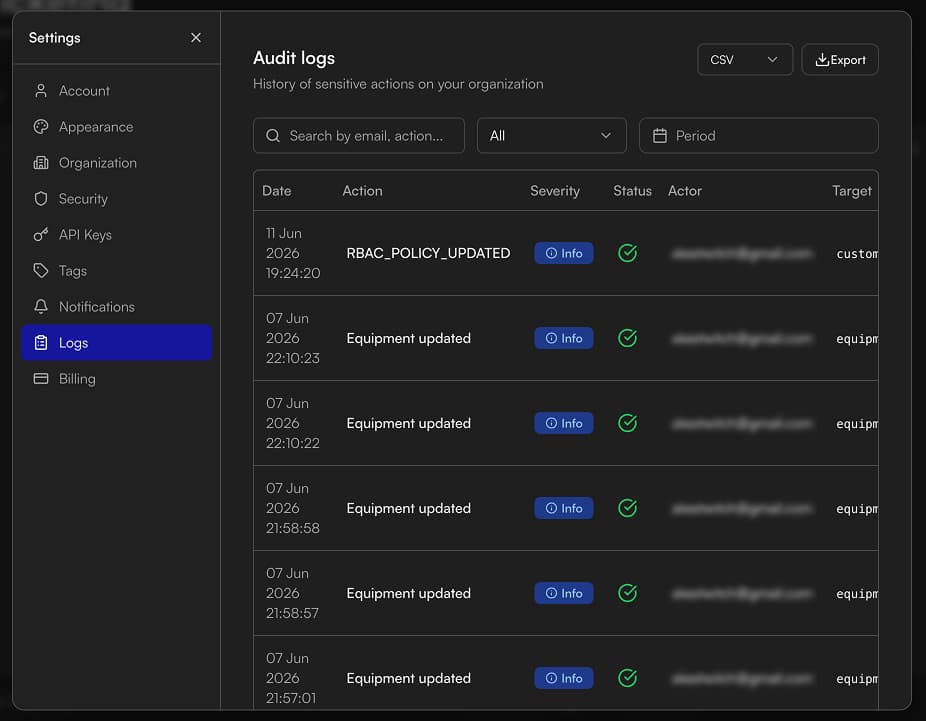The image size is (926, 721).
Task: Open the CSV format dropdown
Action: coord(745,60)
